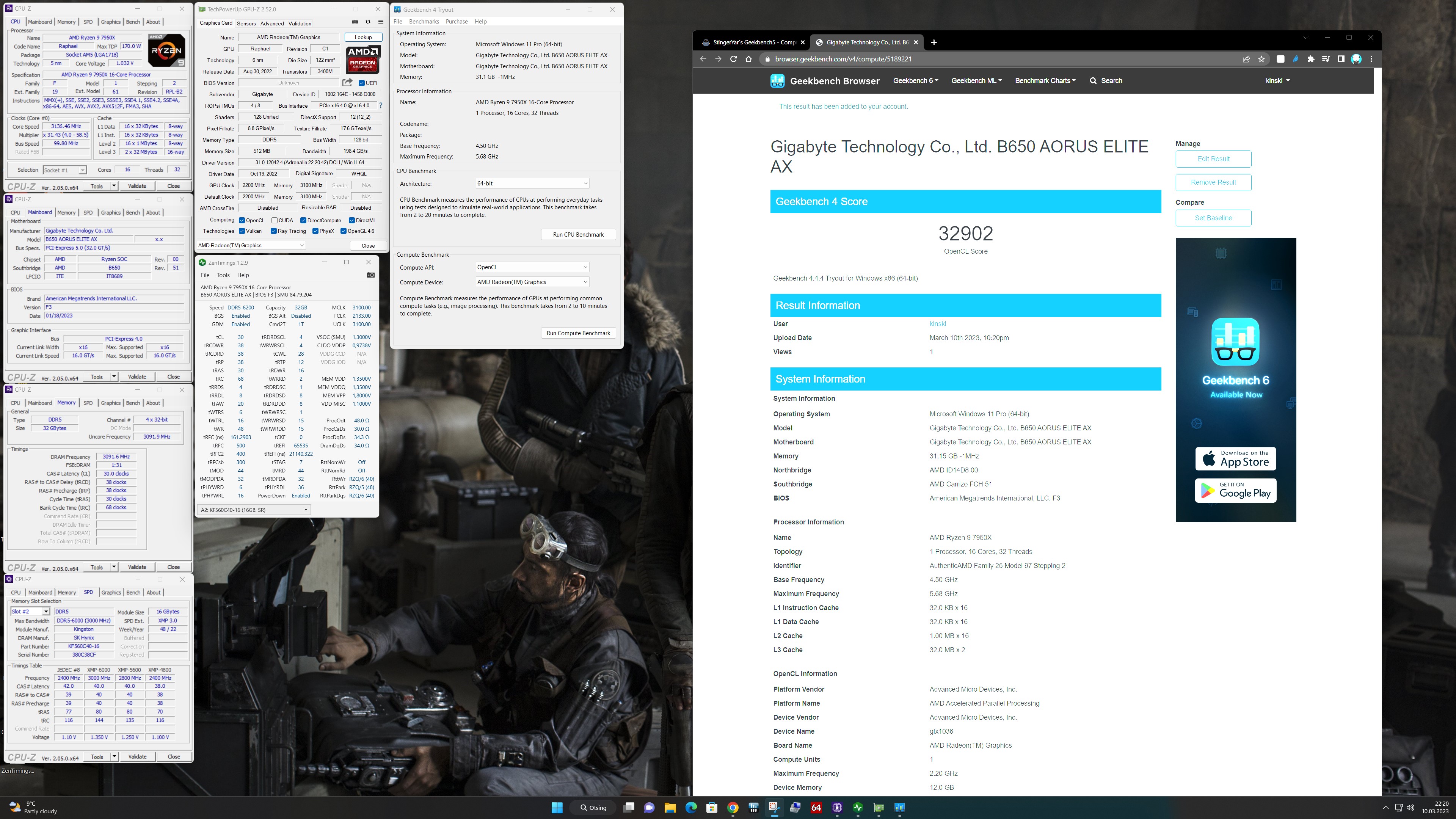1456x819 pixels.
Task: Open the ZenTimings memory module dropdown
Action: [x=254, y=510]
